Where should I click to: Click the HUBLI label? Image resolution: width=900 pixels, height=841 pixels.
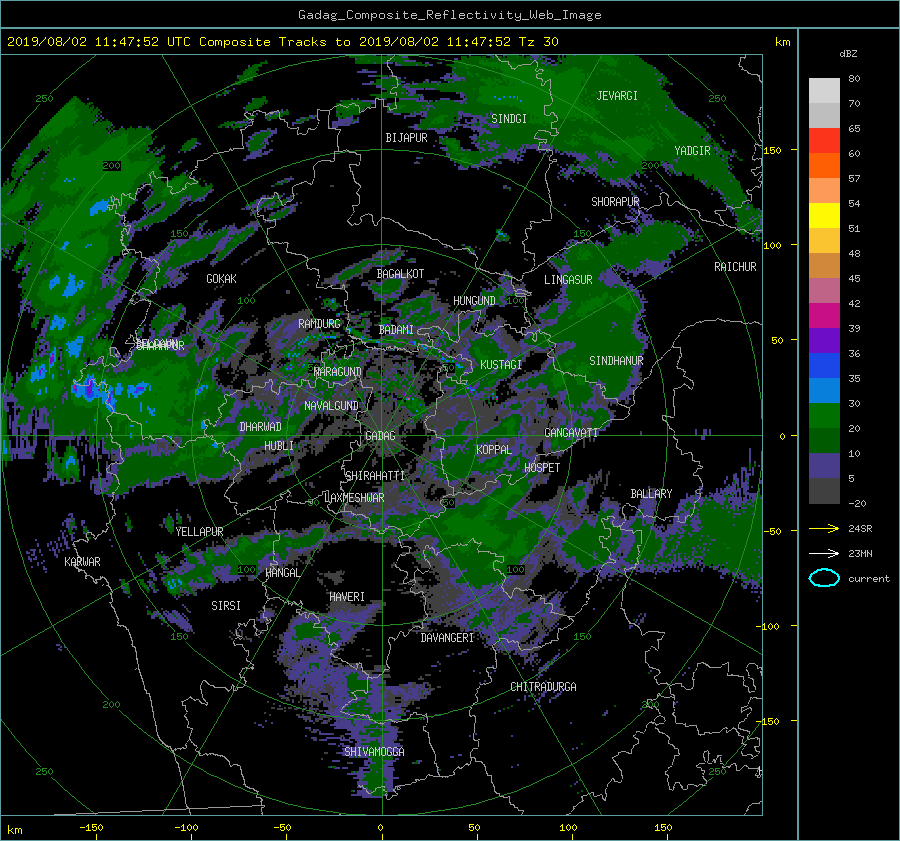[x=279, y=446]
